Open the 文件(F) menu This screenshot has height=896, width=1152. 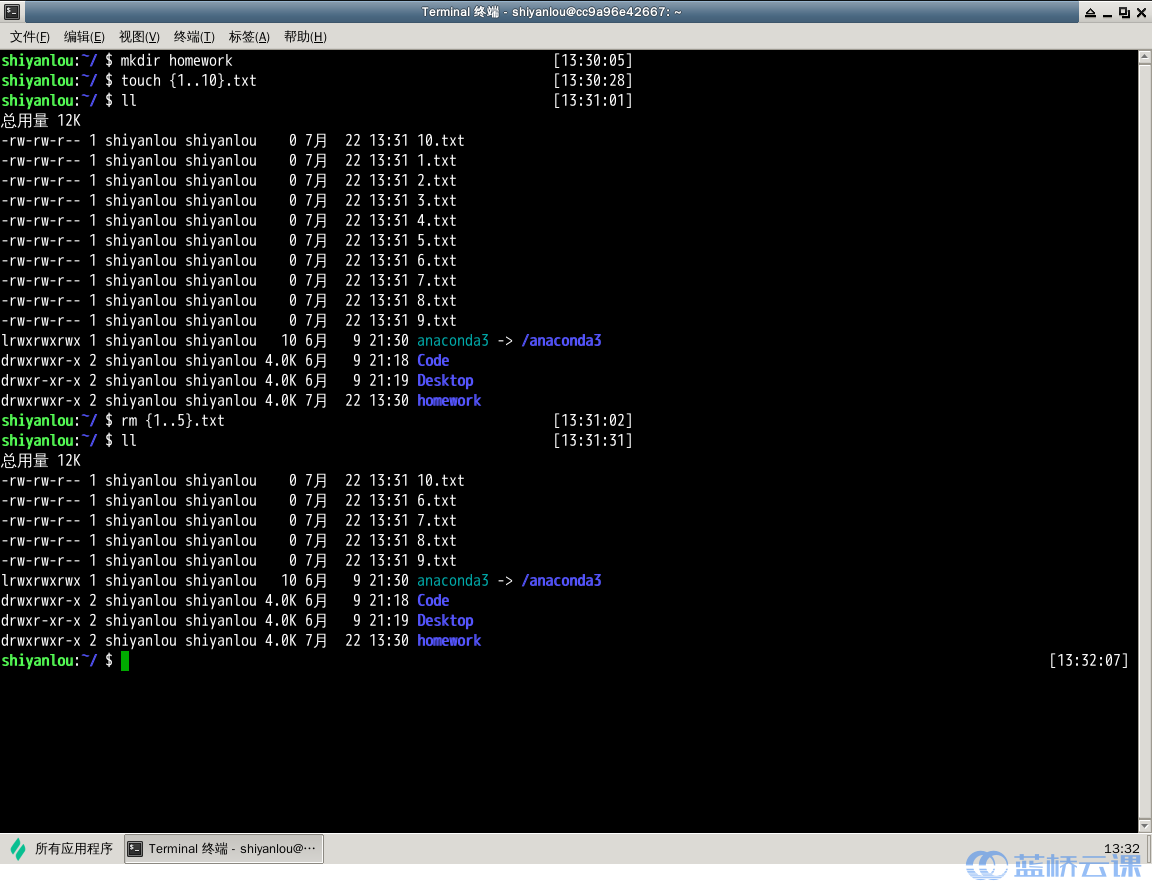tap(30, 37)
